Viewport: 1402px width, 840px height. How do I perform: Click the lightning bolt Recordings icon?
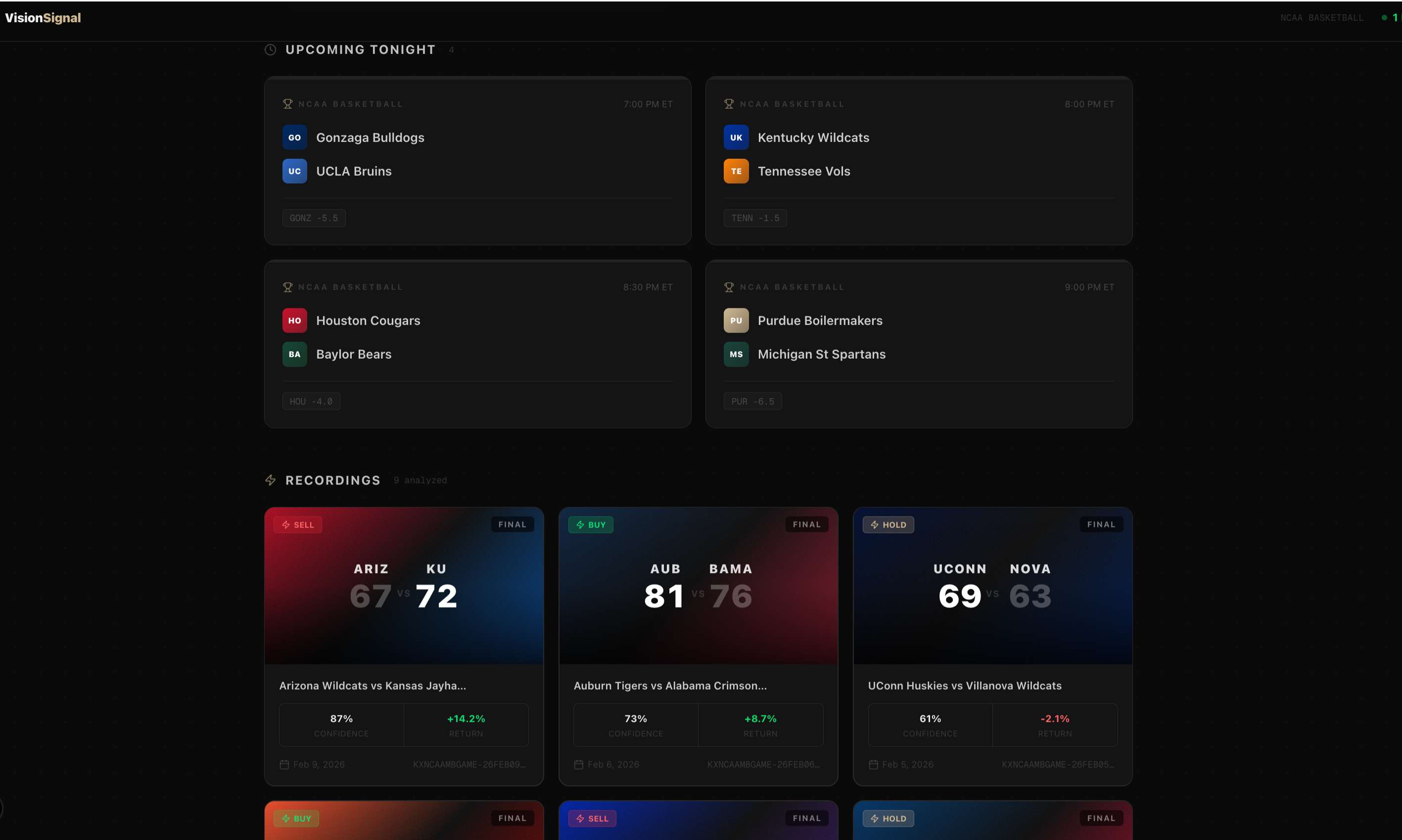(x=271, y=480)
